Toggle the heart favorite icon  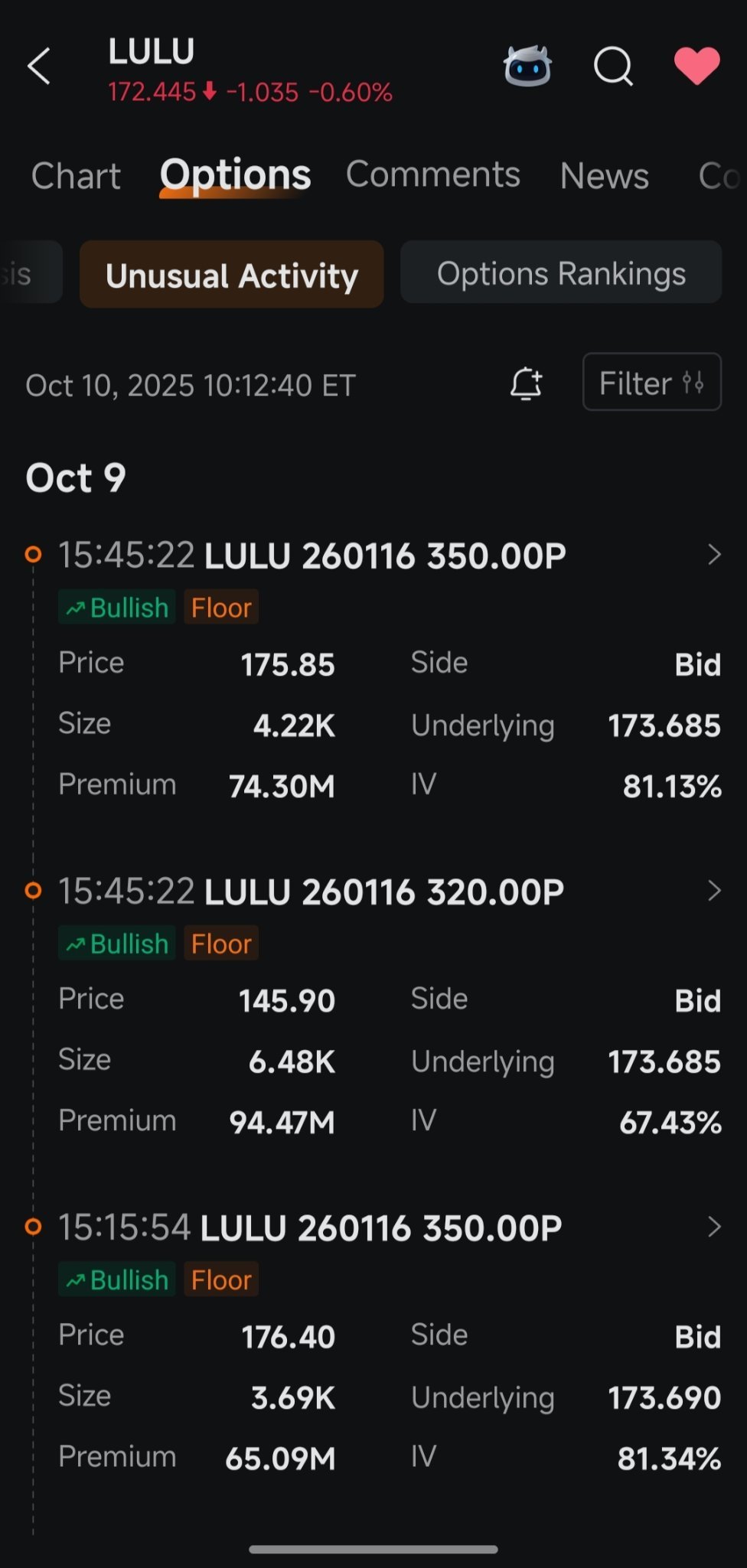coord(696,66)
